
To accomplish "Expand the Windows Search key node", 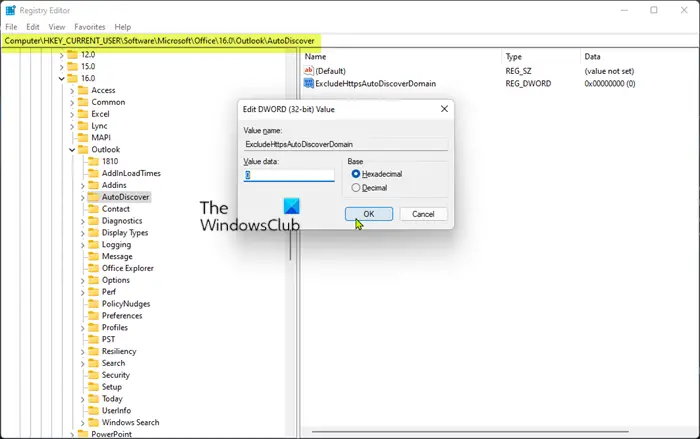I will (83, 423).
